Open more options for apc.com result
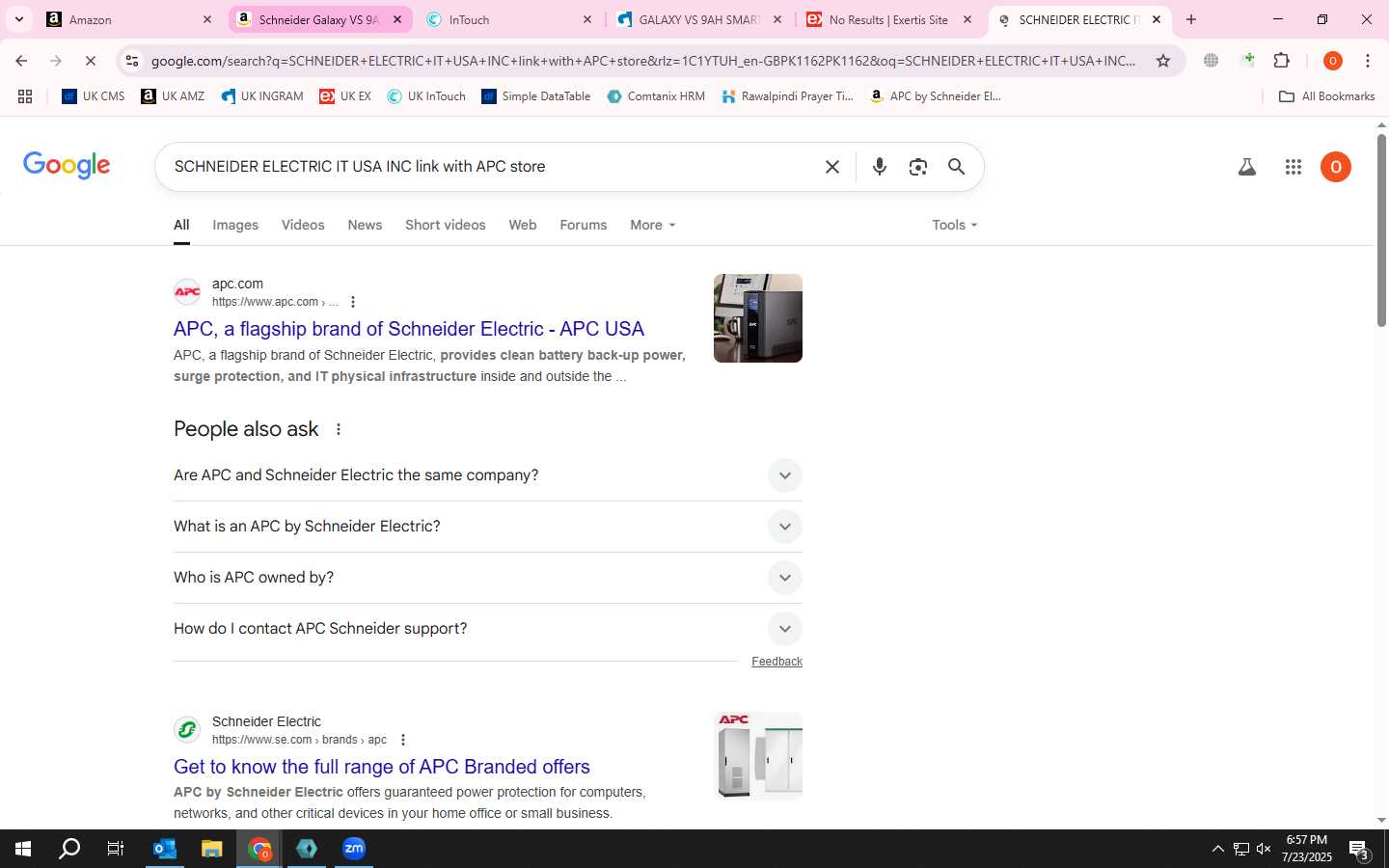This screenshot has height=868, width=1389. (x=353, y=302)
